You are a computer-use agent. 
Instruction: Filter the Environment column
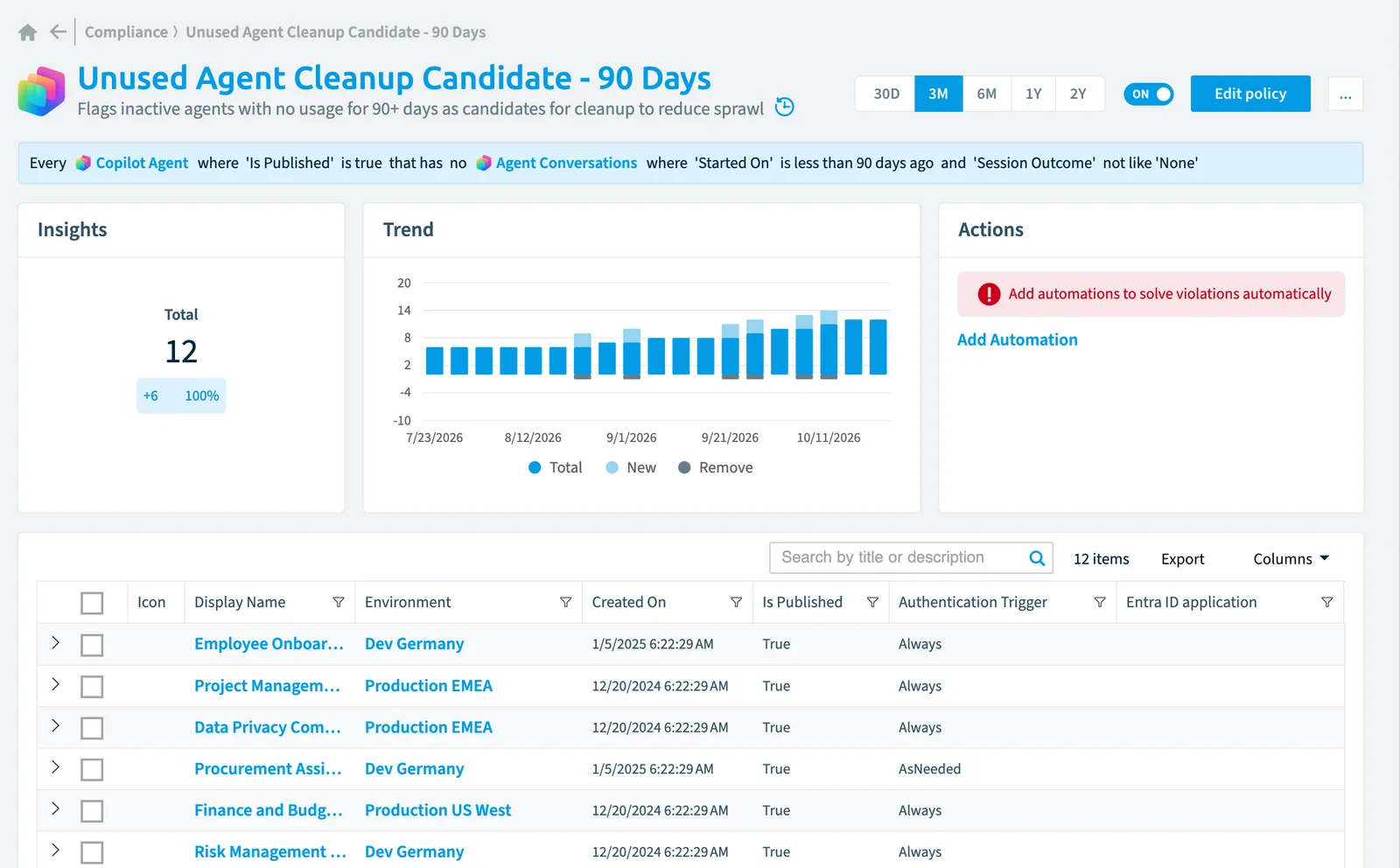[x=565, y=602]
